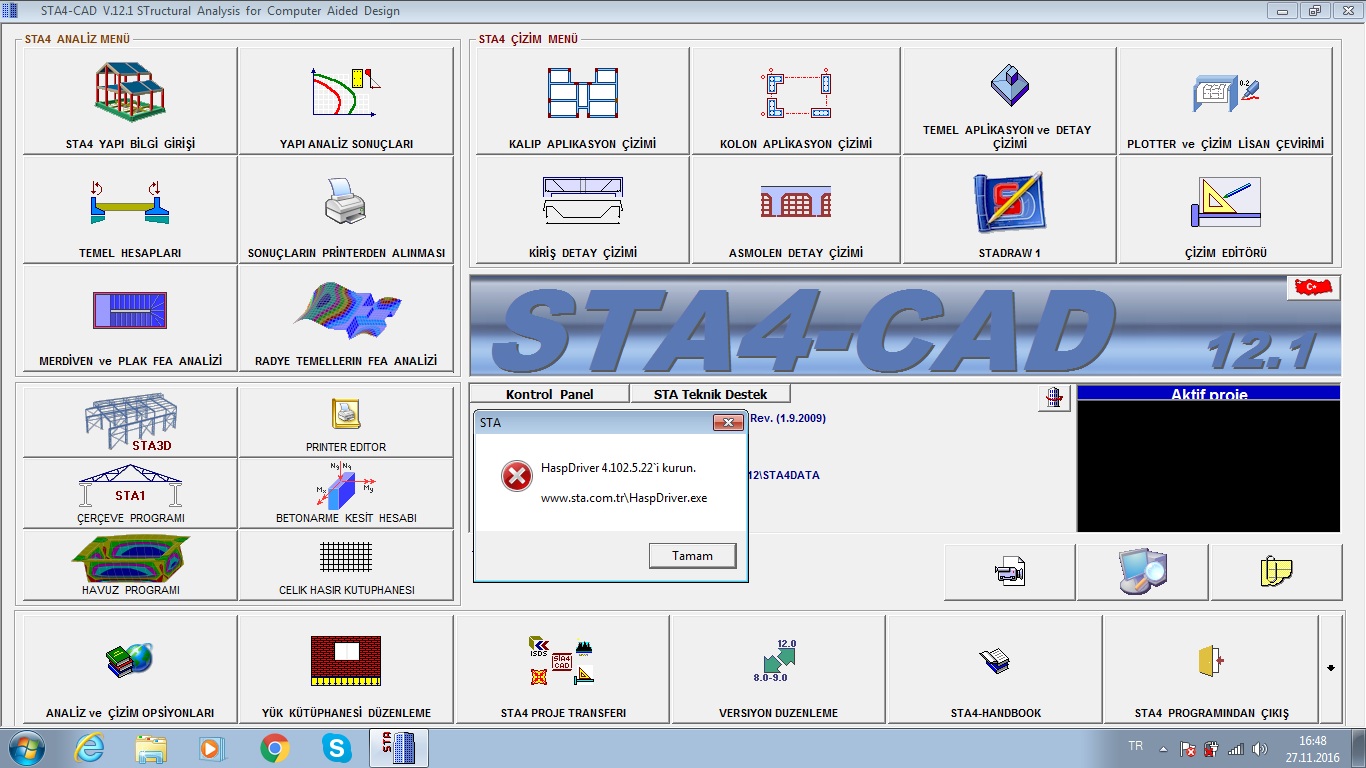
Task: Open Radye Temellerin FEA Analizi
Action: coord(346,318)
